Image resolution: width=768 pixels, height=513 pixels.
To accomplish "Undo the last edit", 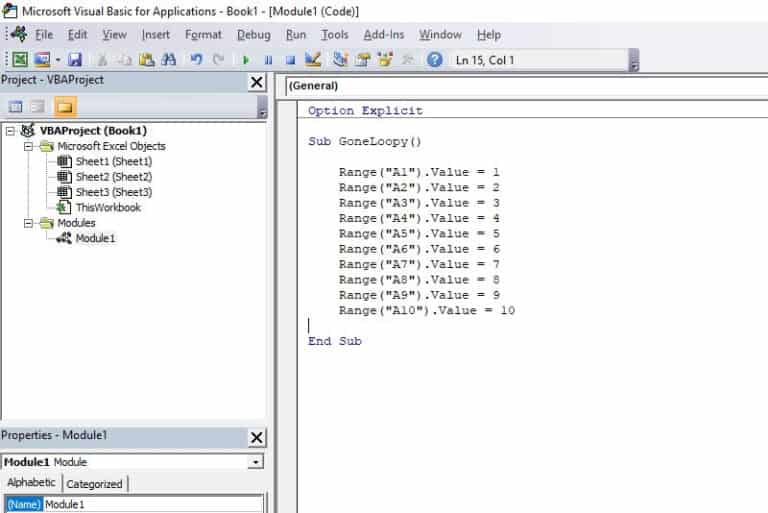I will coord(196,60).
